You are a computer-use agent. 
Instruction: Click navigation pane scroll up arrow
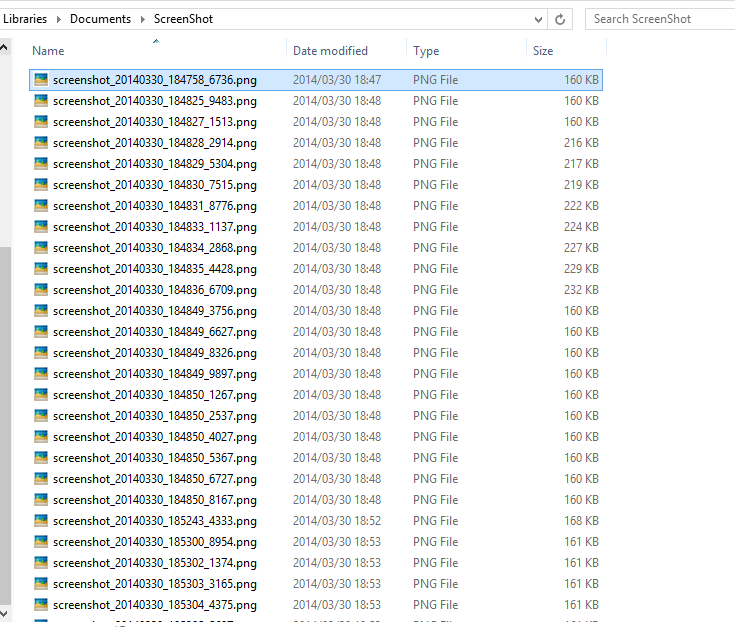click(4, 47)
